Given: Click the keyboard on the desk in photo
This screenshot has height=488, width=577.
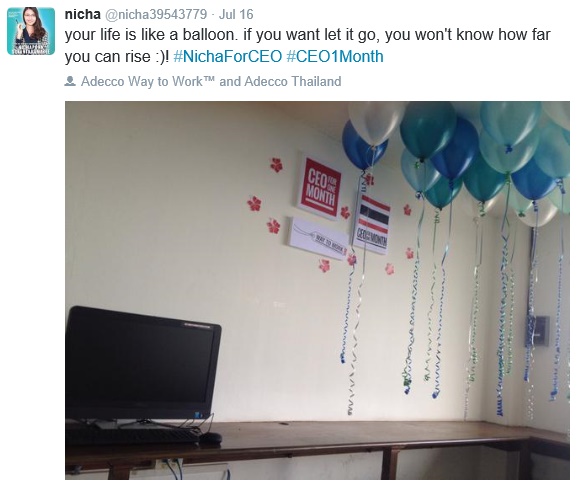Looking at the screenshot, I should pyautogui.click(x=133, y=435).
